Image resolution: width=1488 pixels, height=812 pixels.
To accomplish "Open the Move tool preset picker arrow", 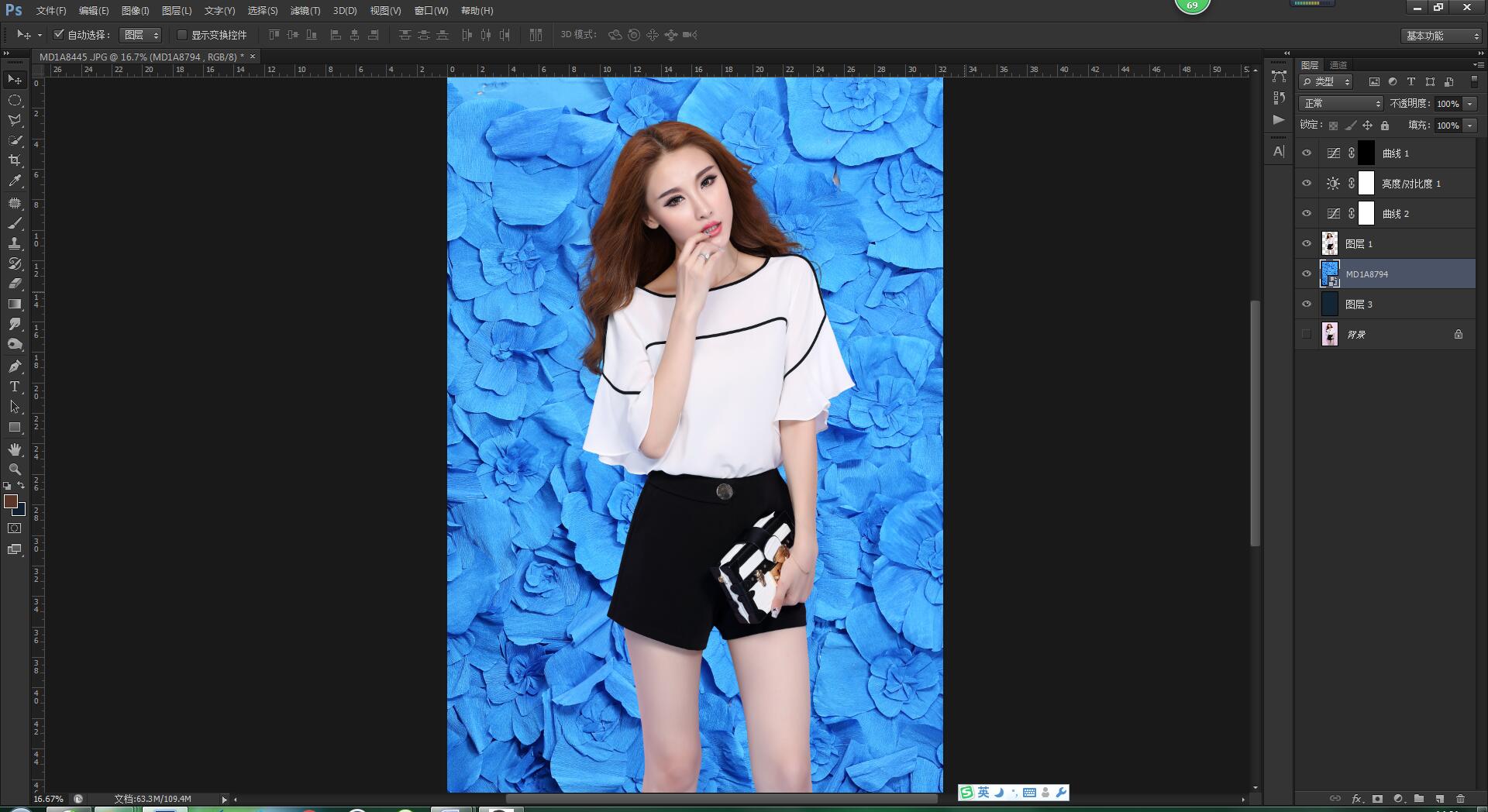I will 40,36.
